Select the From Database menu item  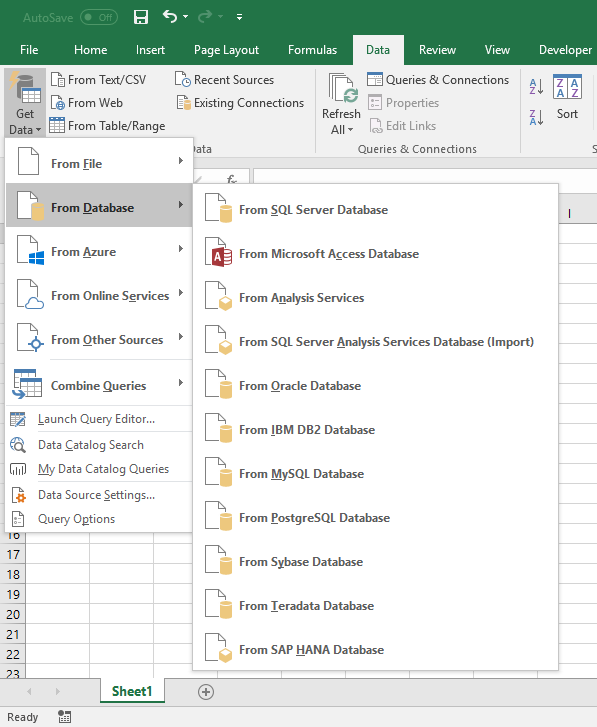coord(99,205)
